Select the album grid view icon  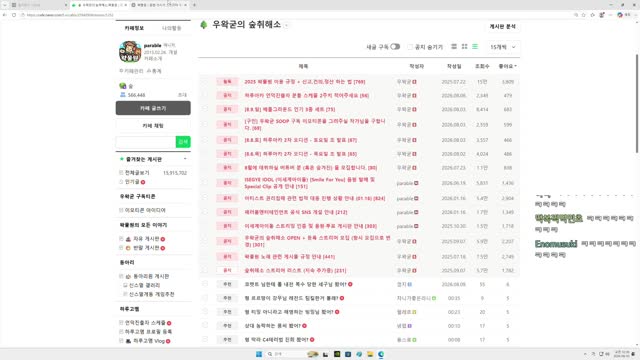point(464,47)
